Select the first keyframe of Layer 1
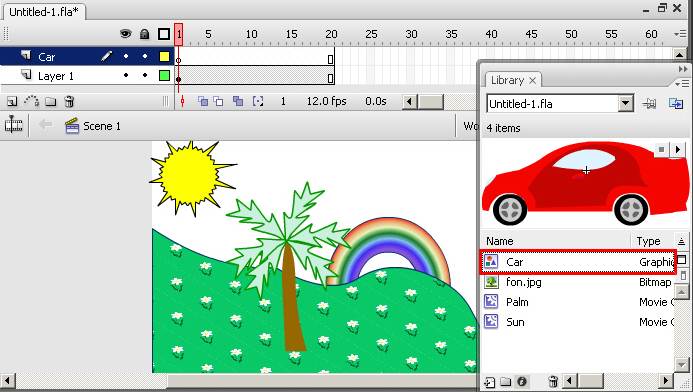This screenshot has width=693, height=392. (179, 79)
